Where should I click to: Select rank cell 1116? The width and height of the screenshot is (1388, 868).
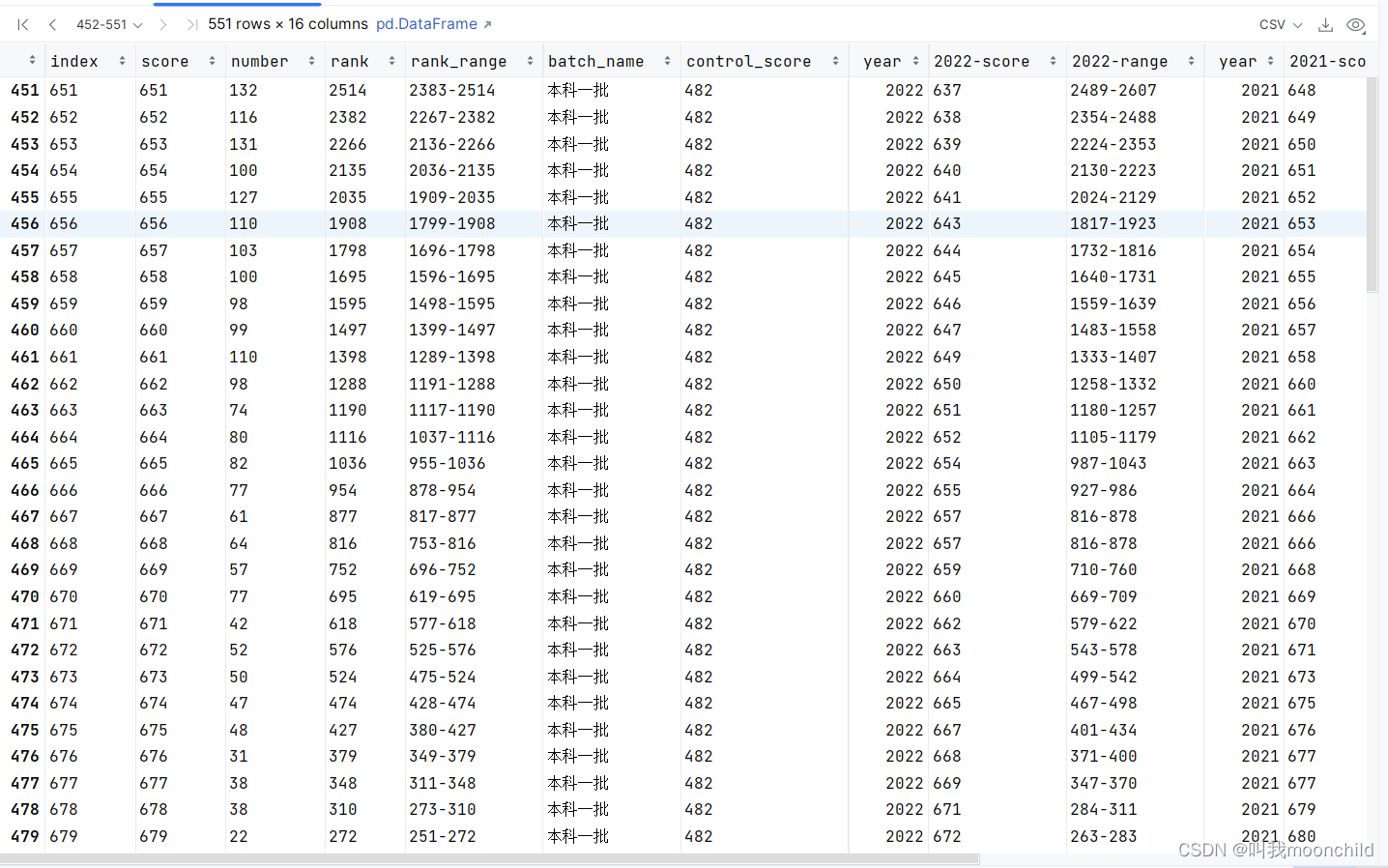[348, 437]
